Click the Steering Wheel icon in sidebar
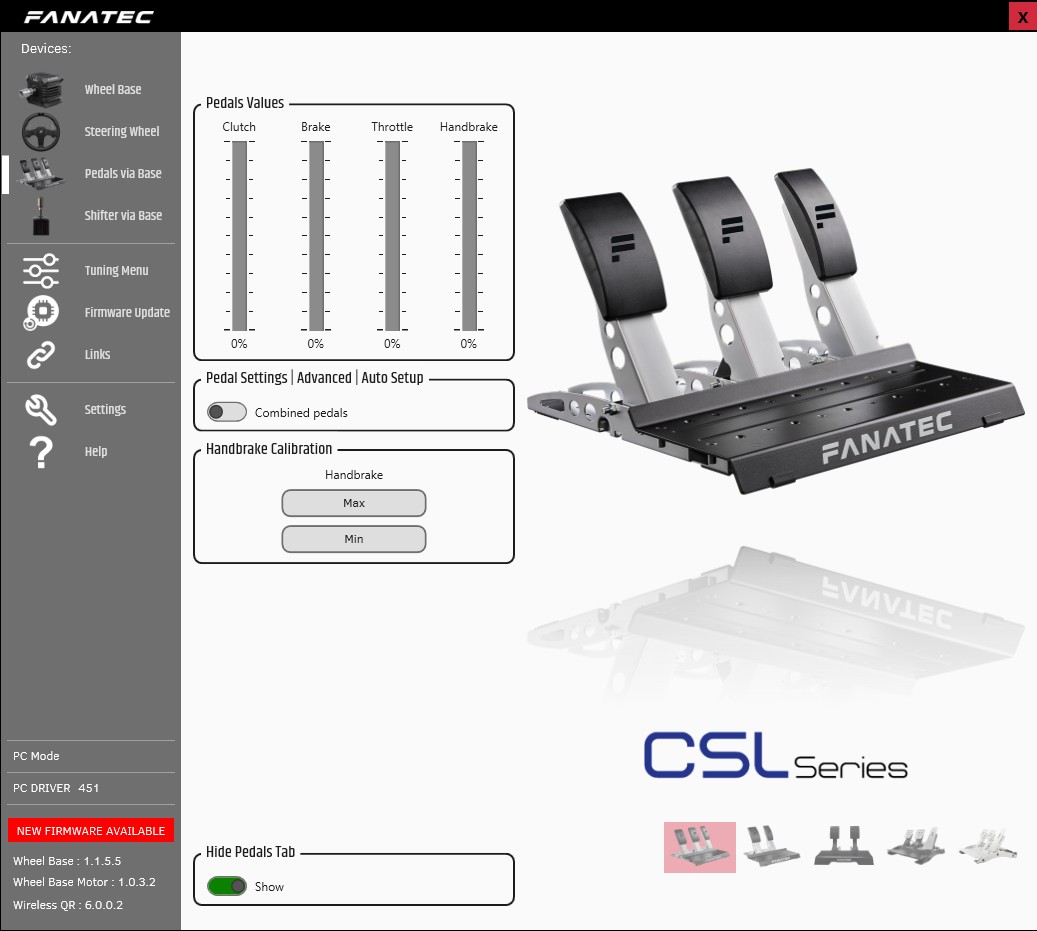This screenshot has width=1037, height=931. tap(41, 132)
